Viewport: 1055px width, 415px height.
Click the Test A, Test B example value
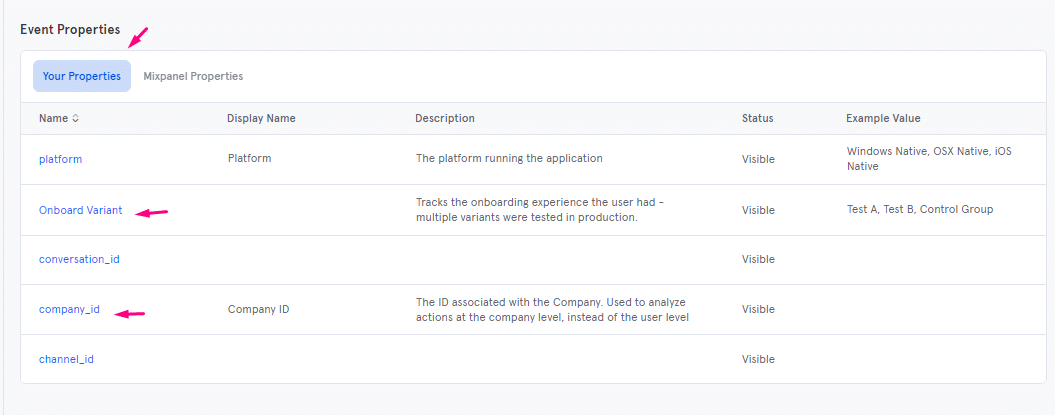point(920,209)
